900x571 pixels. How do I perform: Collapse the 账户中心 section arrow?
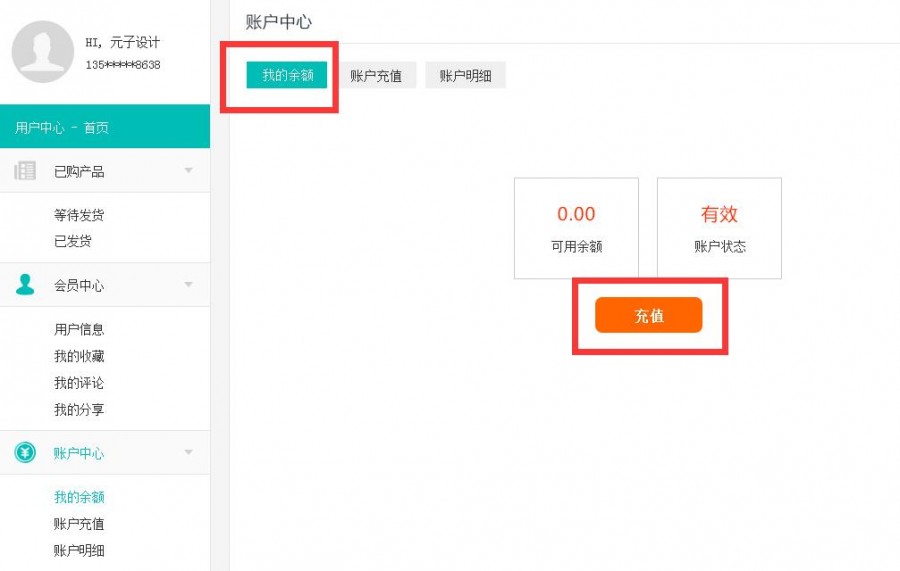pos(188,452)
